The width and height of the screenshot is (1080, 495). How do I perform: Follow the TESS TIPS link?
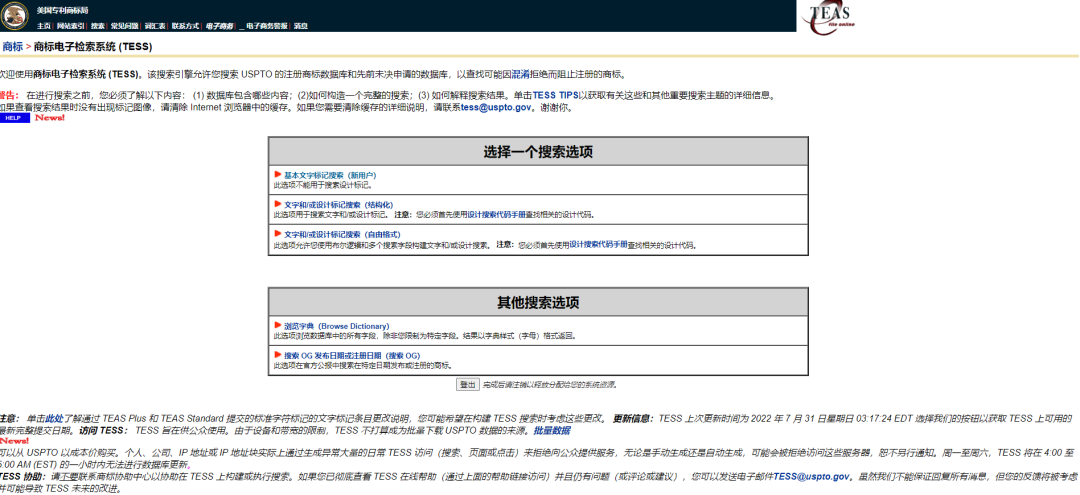(555, 96)
